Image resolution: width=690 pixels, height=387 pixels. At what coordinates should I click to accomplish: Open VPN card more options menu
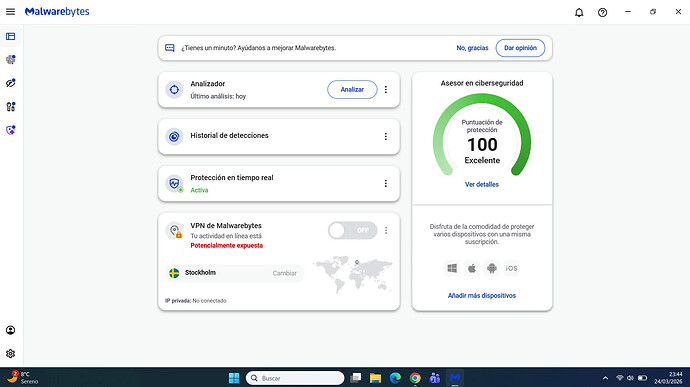pos(386,230)
